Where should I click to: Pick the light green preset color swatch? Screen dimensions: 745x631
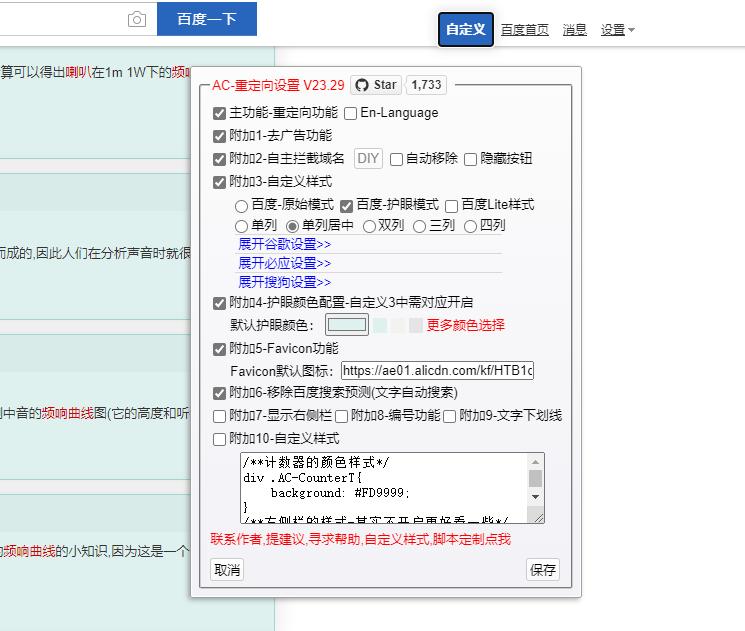(380, 325)
